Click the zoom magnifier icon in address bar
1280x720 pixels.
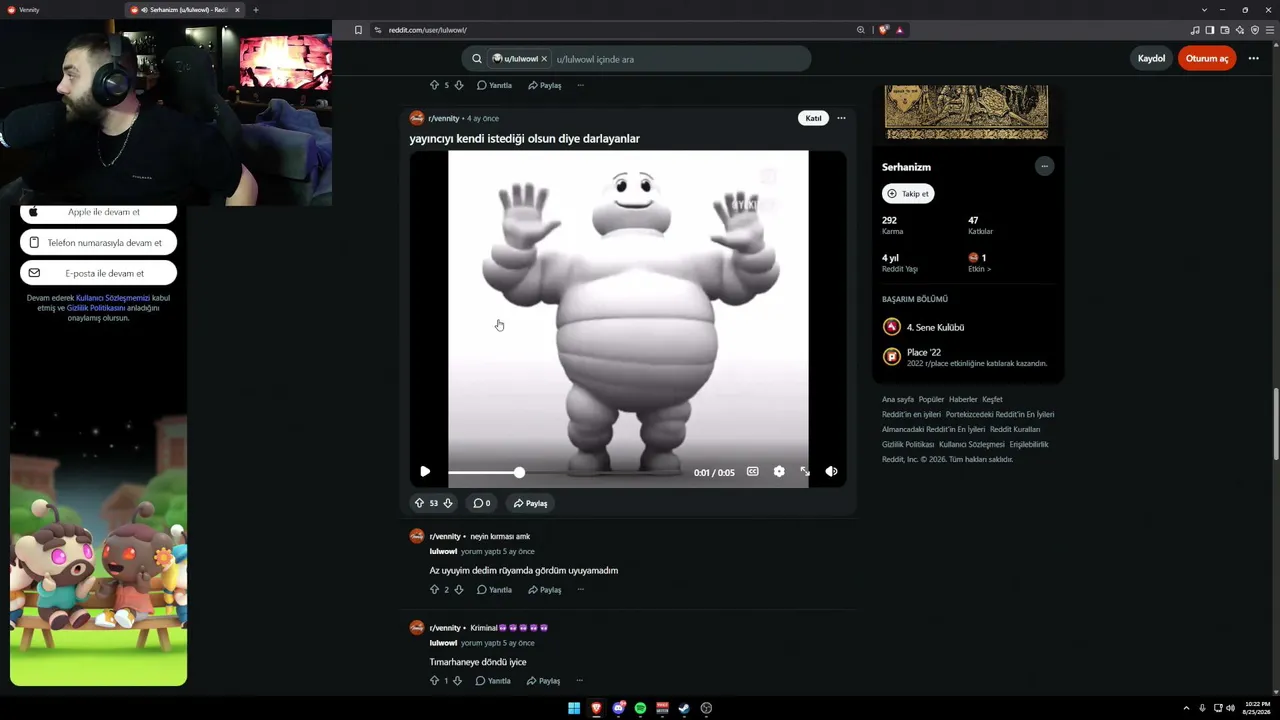click(860, 30)
